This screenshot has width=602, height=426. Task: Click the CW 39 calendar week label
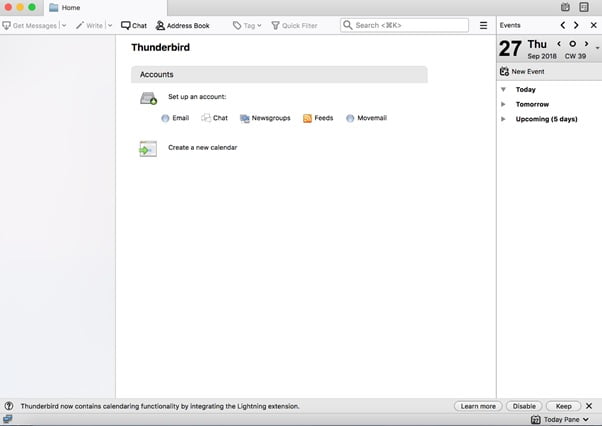(x=575, y=56)
